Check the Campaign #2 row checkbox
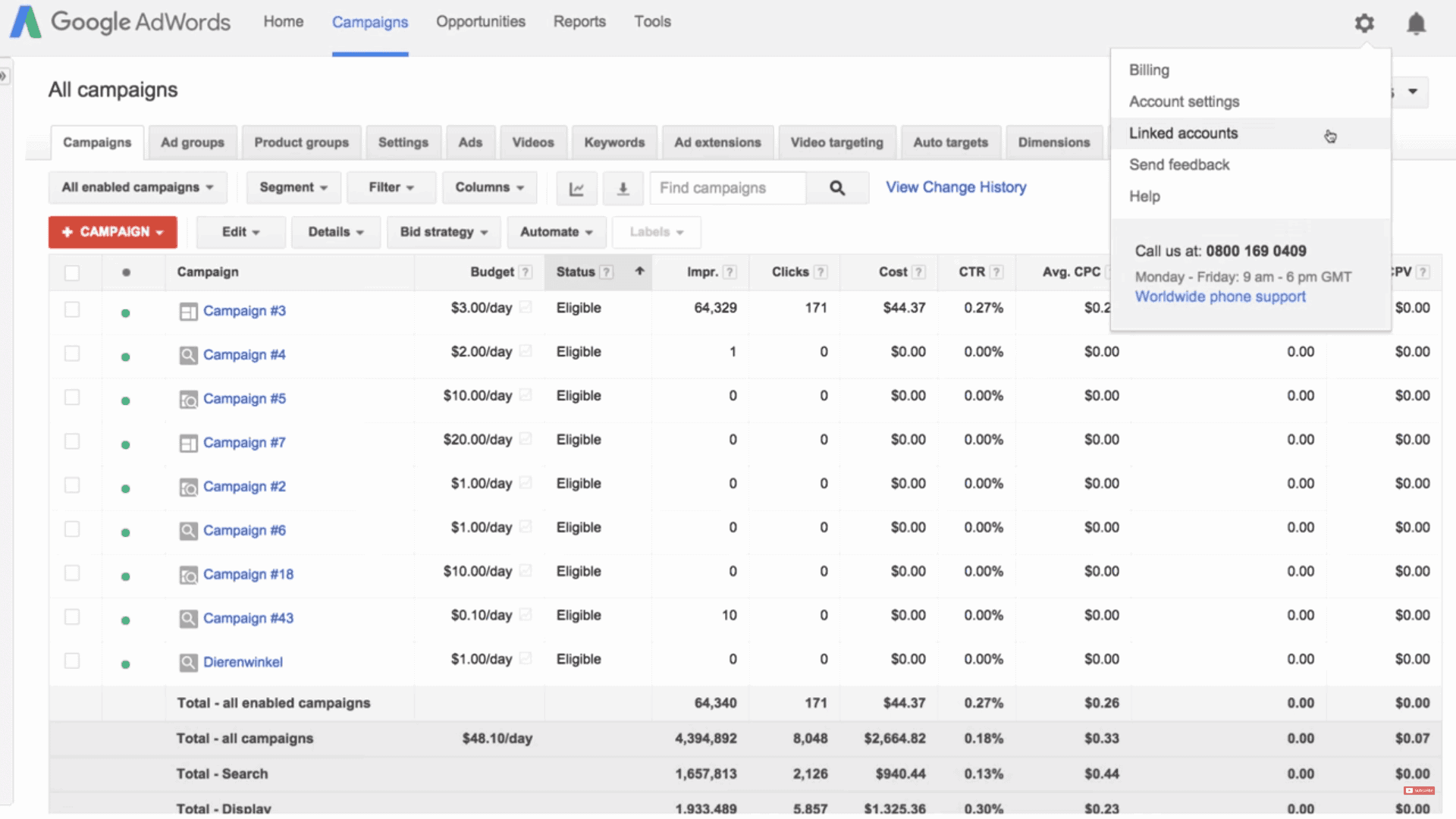The height and width of the screenshot is (819, 1456). coord(72,485)
